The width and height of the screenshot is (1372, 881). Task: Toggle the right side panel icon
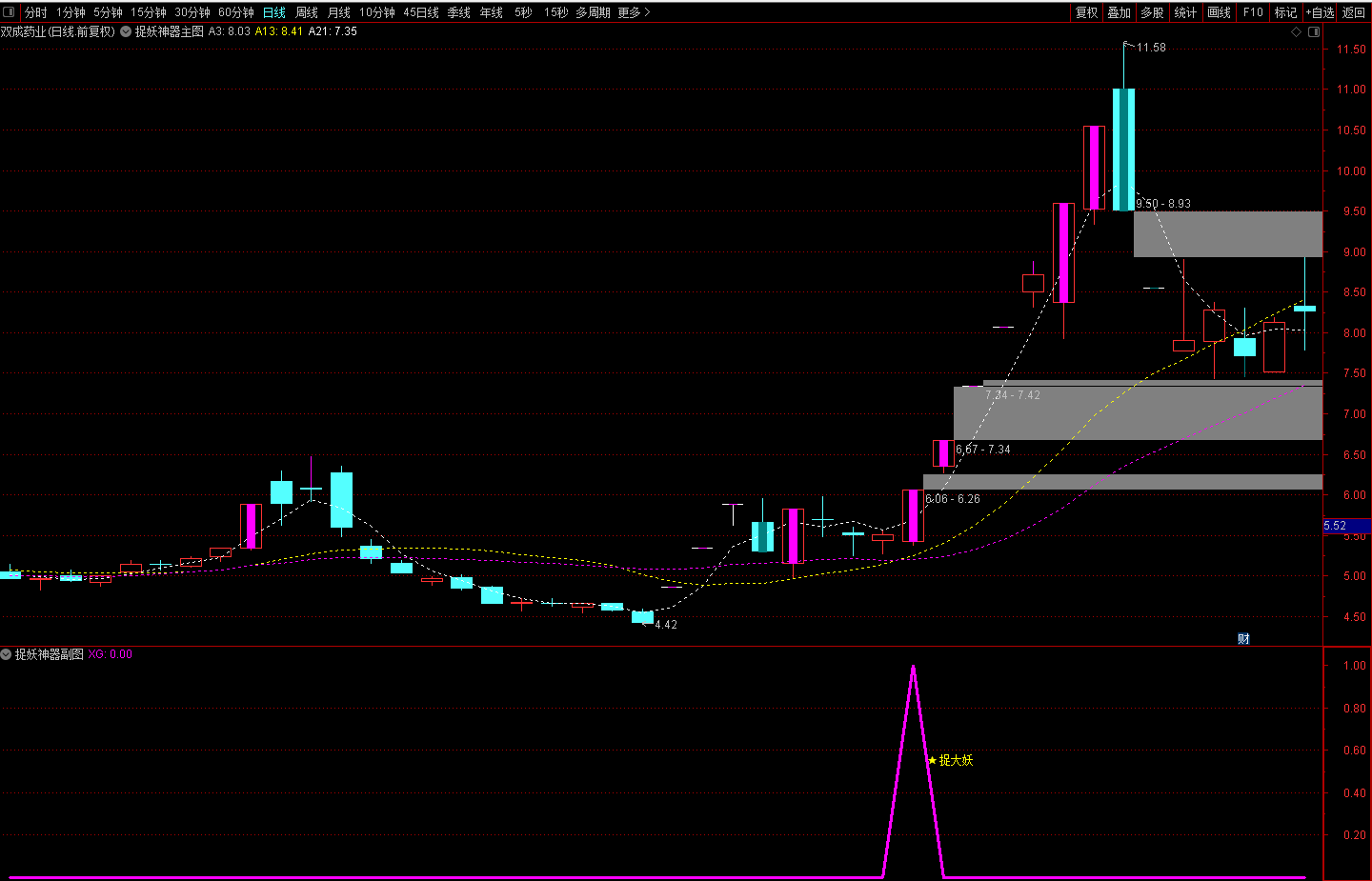[1314, 31]
